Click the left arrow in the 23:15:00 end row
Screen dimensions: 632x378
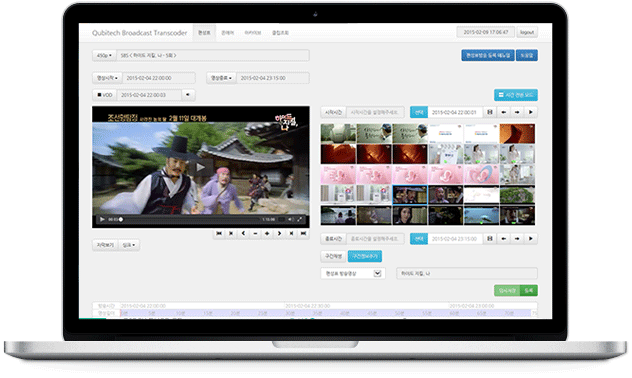point(503,239)
